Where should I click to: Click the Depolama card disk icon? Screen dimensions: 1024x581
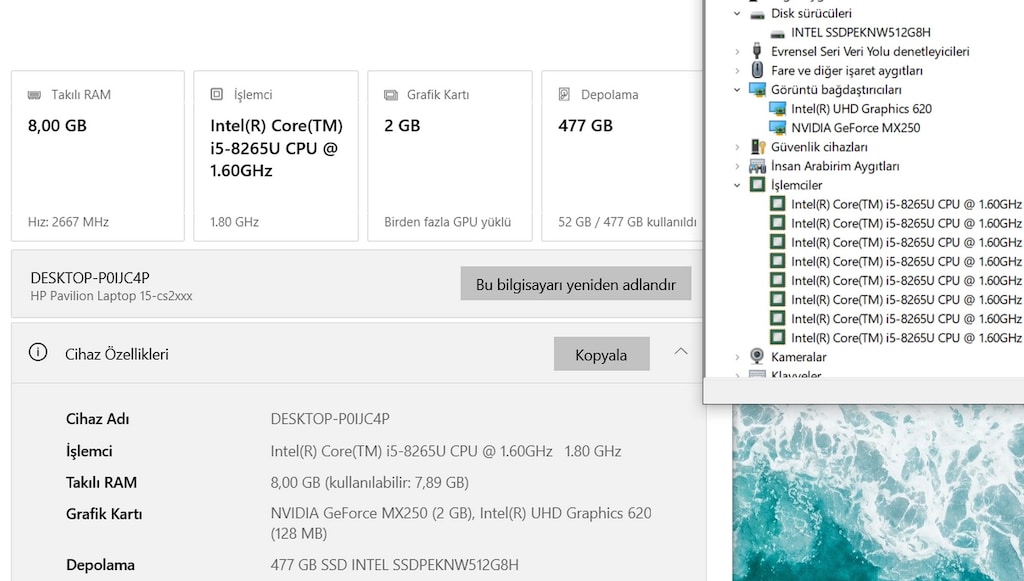click(564, 95)
